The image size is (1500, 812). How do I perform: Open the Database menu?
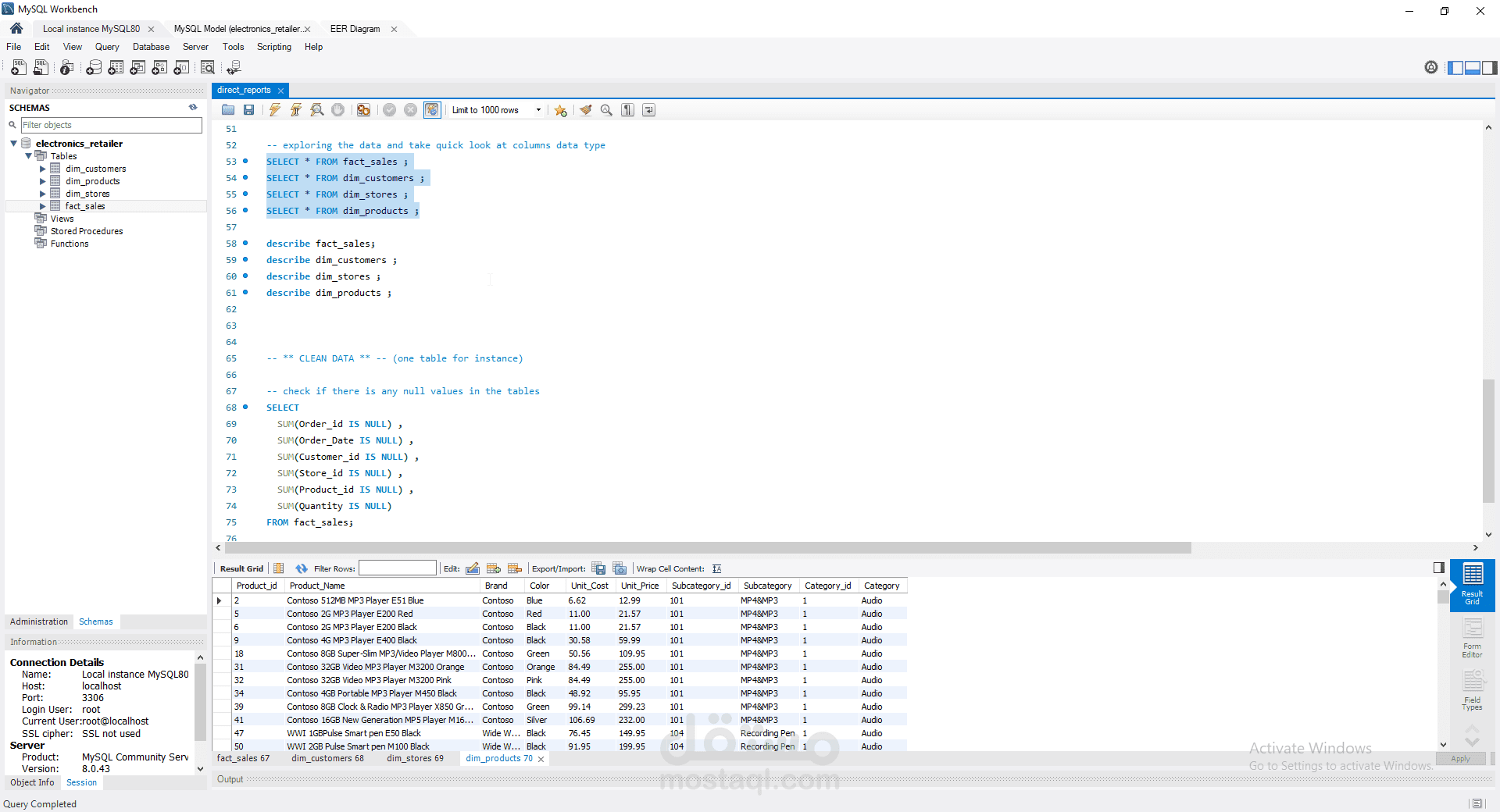click(151, 47)
